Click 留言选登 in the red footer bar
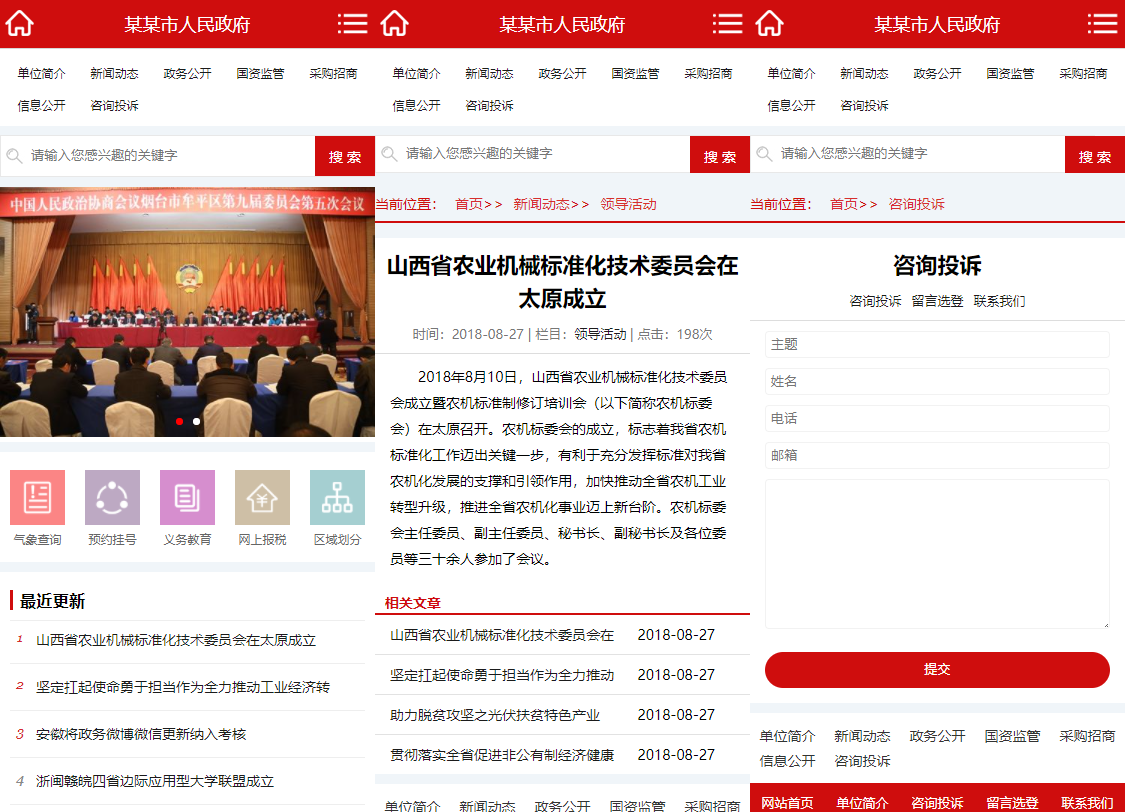This screenshot has width=1125, height=812. point(1012,803)
